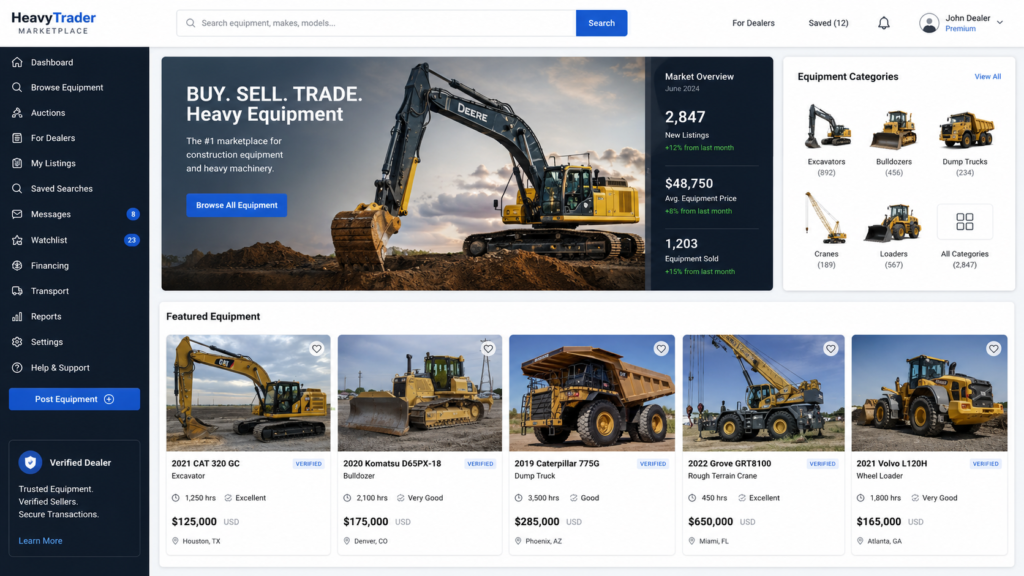The image size is (1024, 576).
Task: Open the All Categories grid icon
Action: (x=965, y=221)
